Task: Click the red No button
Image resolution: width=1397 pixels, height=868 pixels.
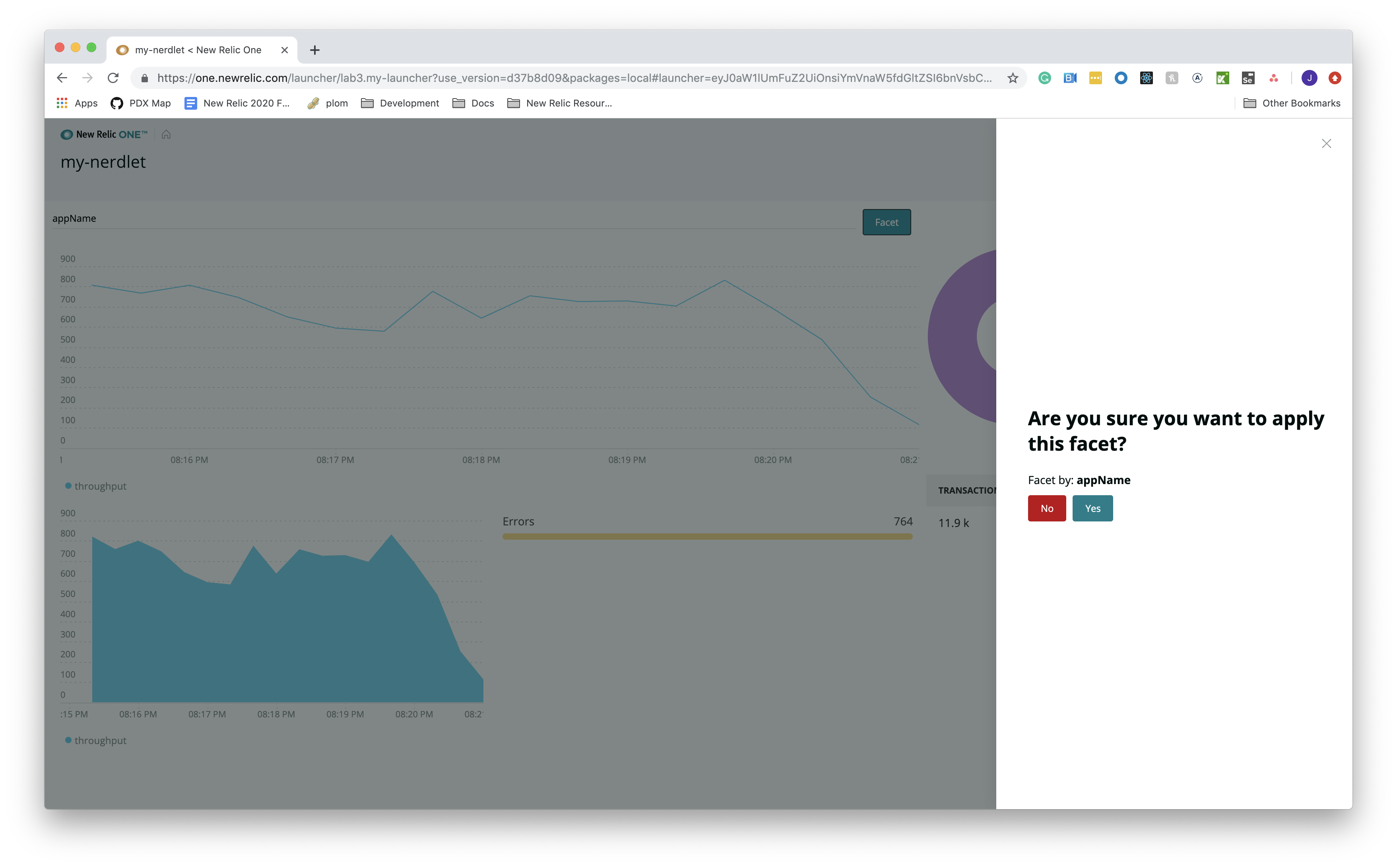Action: pyautogui.click(x=1046, y=508)
